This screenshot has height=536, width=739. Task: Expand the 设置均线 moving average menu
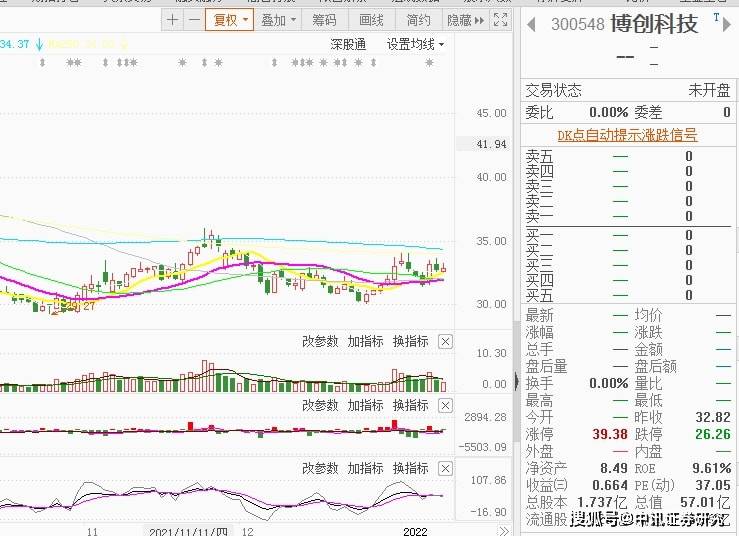(415, 45)
